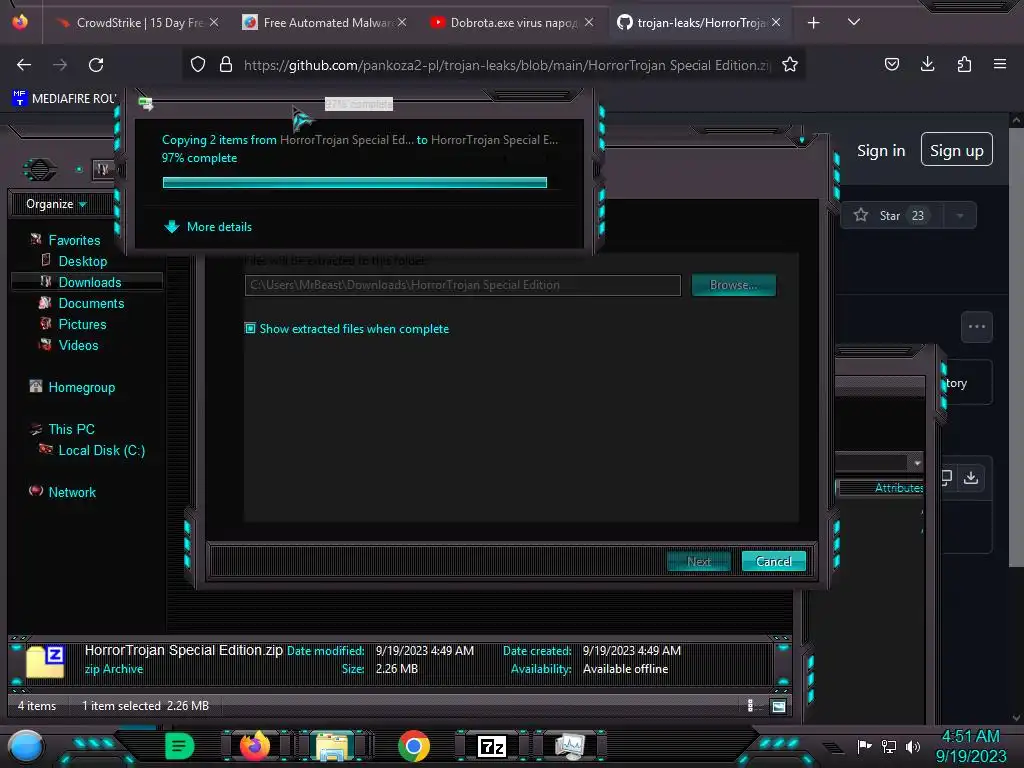Image resolution: width=1024 pixels, height=768 pixels.
Task: Open the extensions puzzle icon
Action: click(964, 64)
